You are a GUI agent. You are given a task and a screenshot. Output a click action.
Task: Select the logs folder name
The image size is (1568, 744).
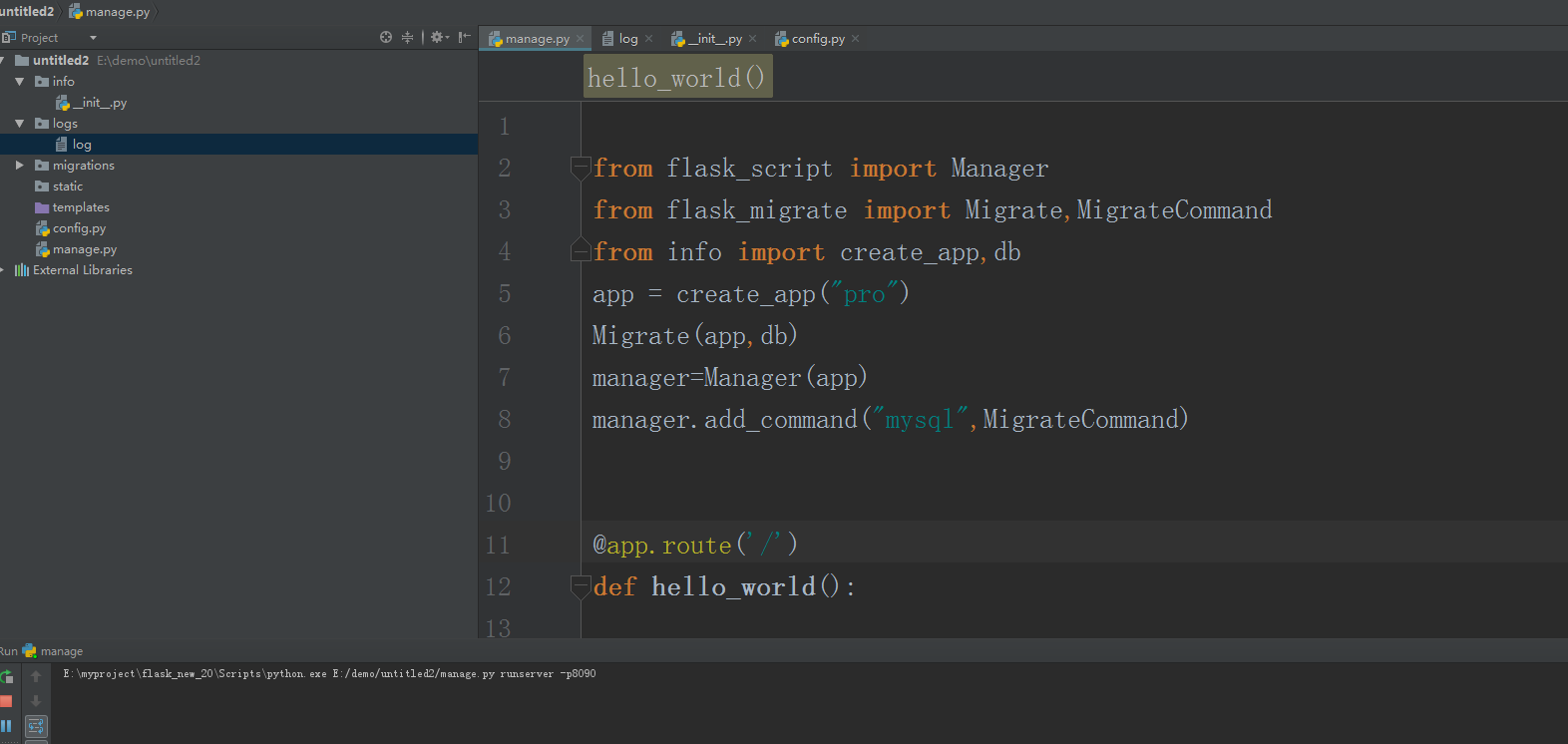tap(65, 123)
